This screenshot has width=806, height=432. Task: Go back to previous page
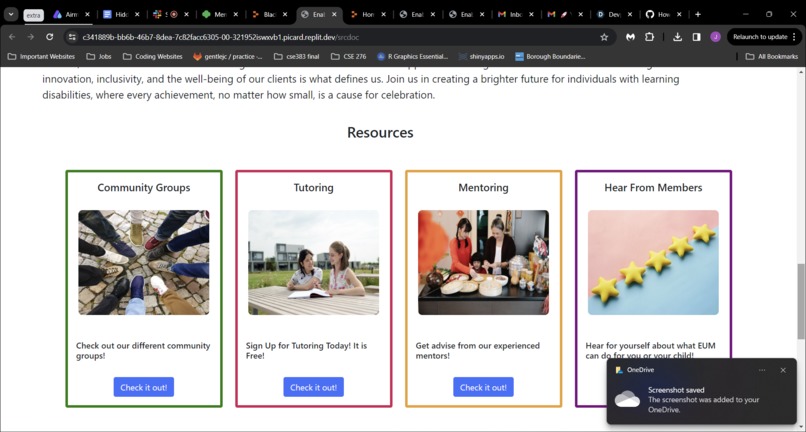click(x=12, y=37)
